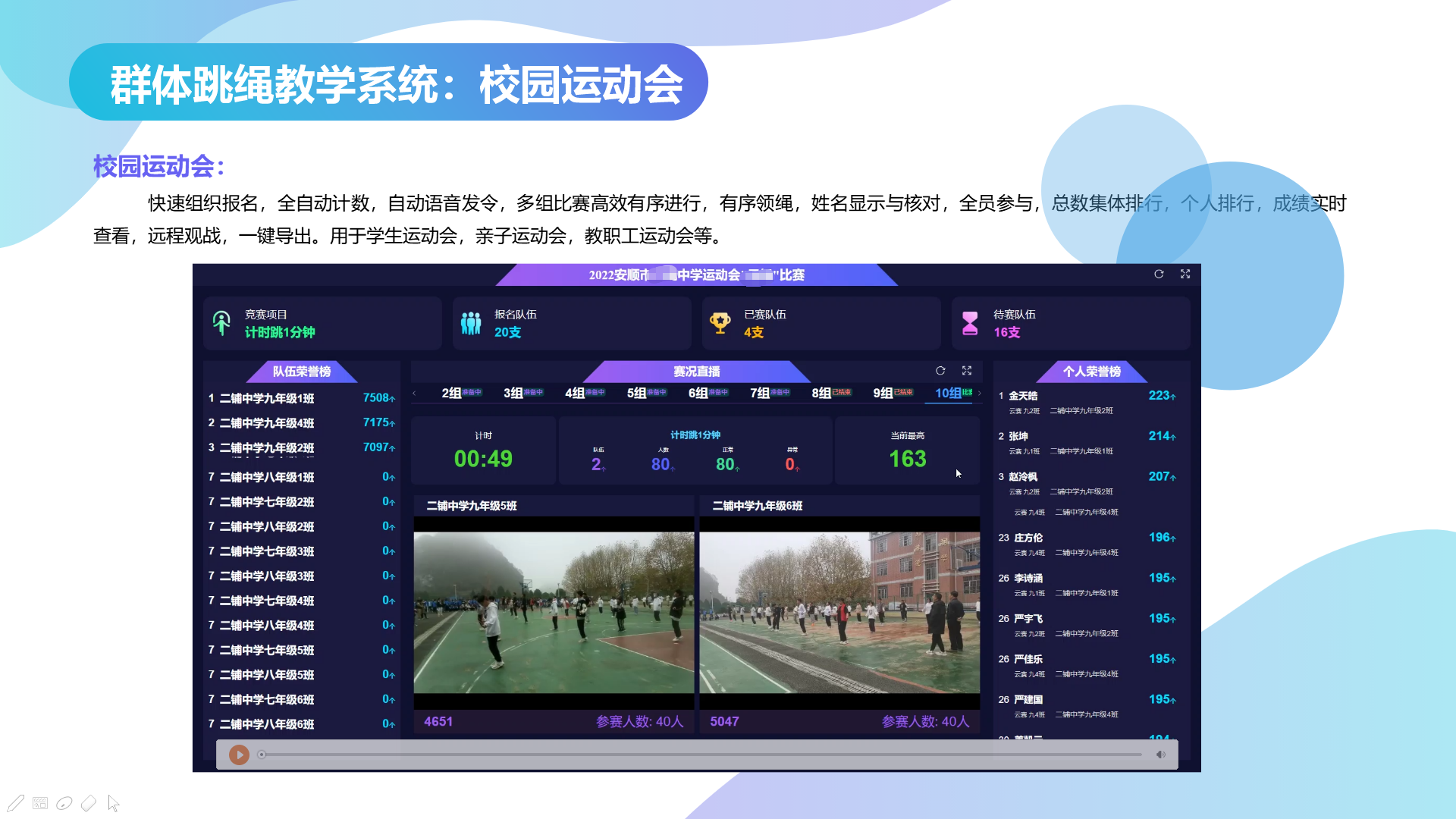Play the embedded dashboard video
The width and height of the screenshot is (1456, 819).
coord(239,755)
